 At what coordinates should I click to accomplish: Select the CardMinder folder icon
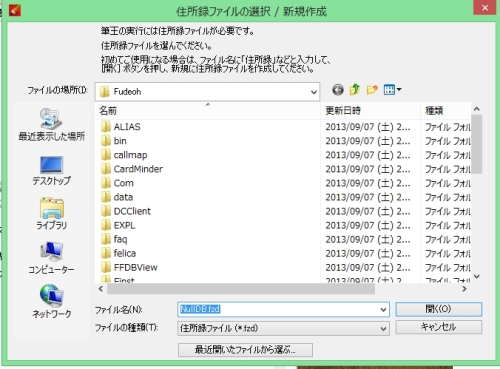106,169
